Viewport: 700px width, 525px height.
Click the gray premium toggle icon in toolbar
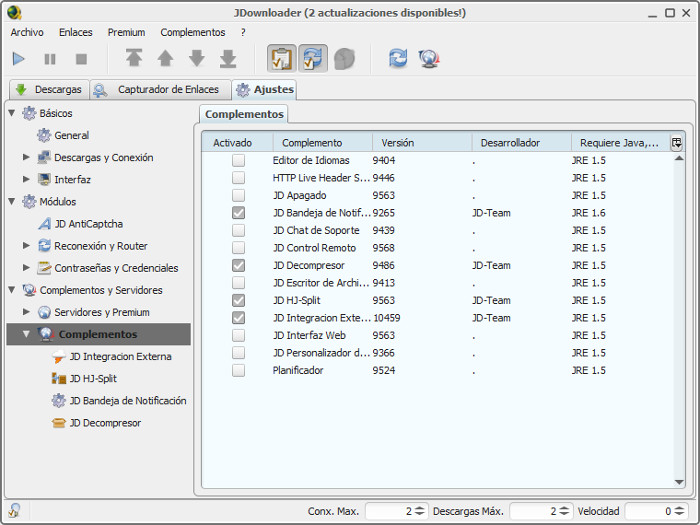click(x=344, y=58)
